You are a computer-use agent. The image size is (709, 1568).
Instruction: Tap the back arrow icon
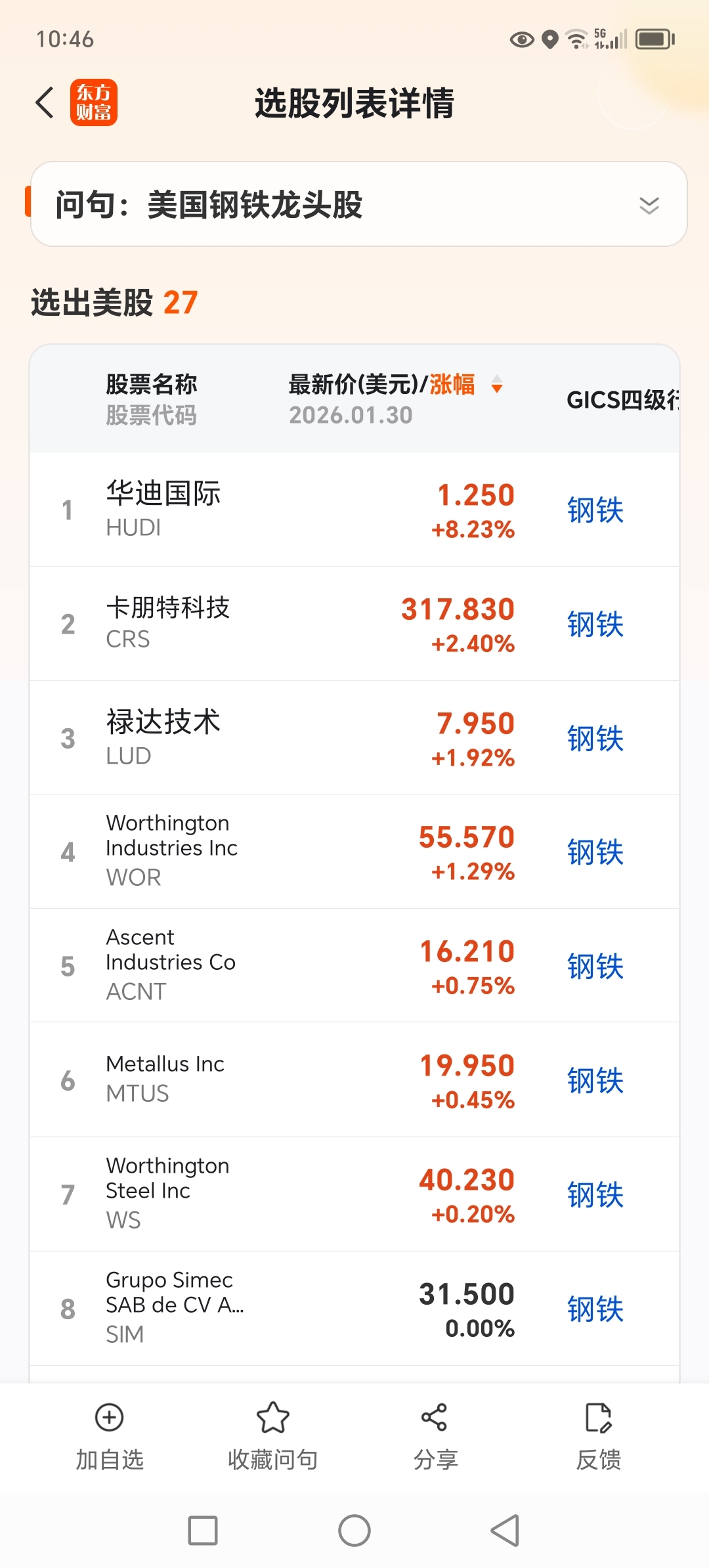pos(45,103)
